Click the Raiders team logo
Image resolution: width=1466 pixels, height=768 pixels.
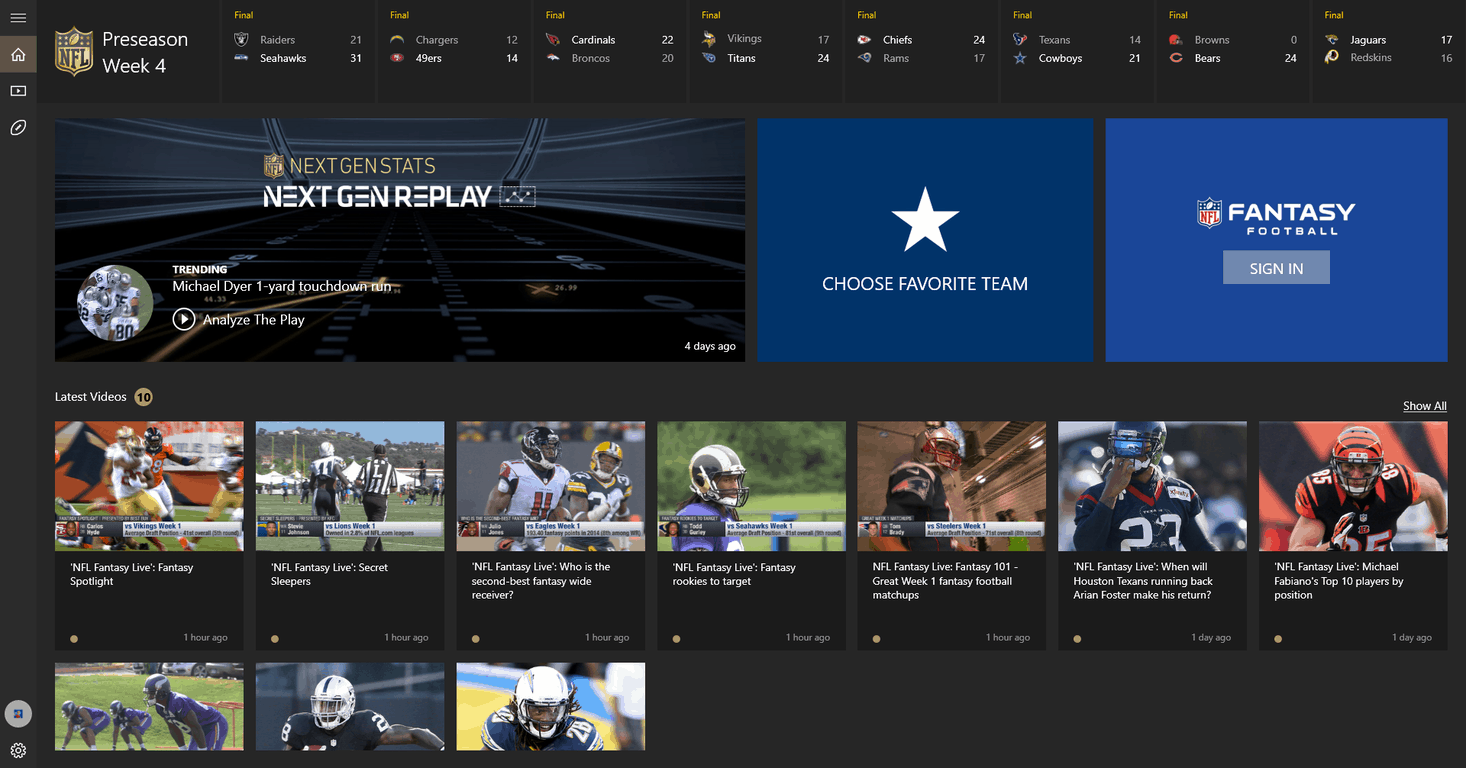240,40
